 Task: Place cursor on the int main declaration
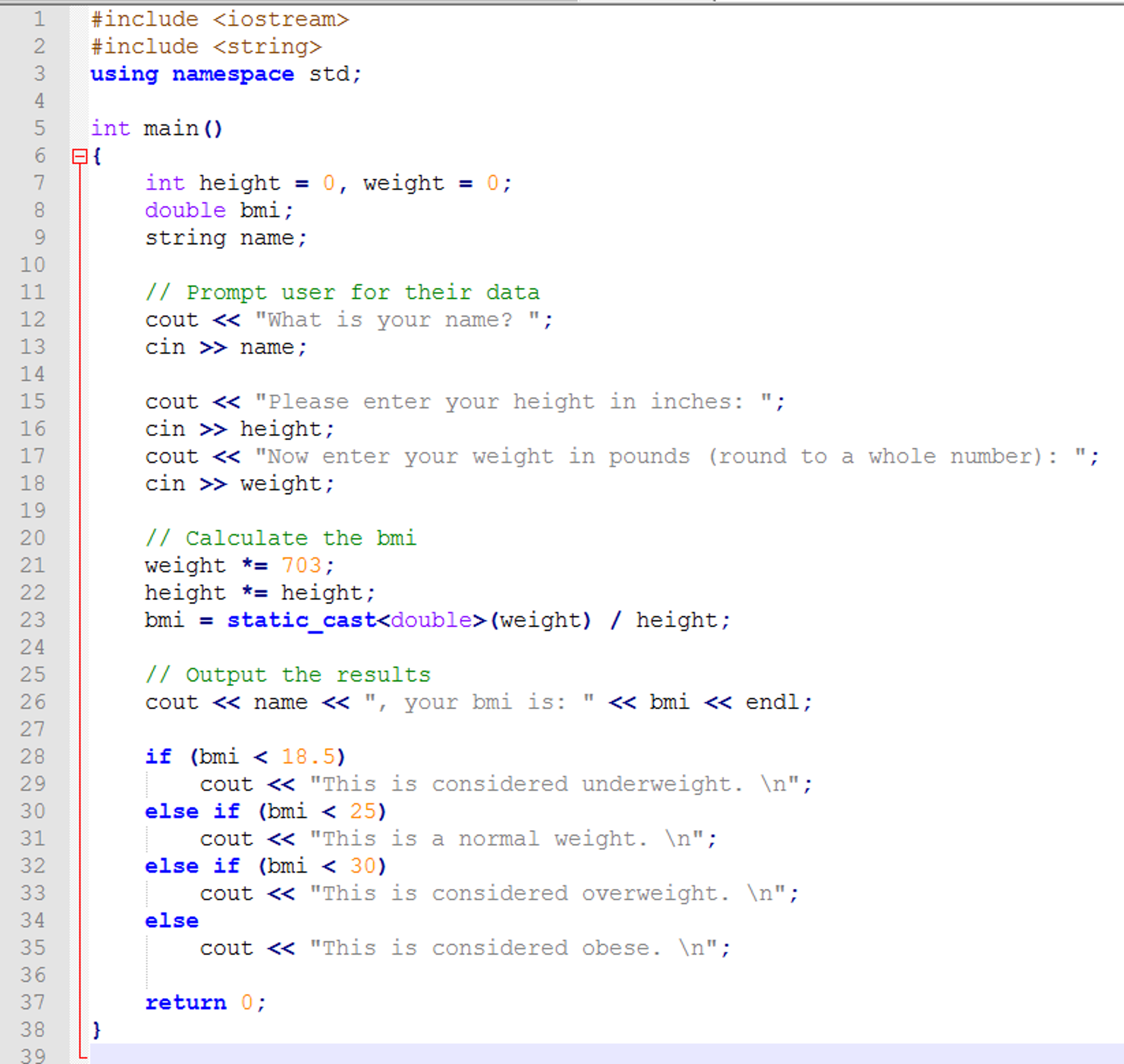coord(156,128)
